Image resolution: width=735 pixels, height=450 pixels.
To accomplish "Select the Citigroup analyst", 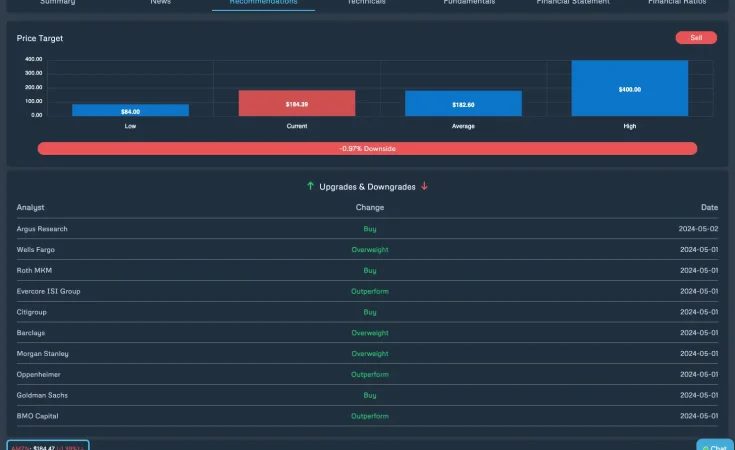I will pyautogui.click(x=31, y=312).
